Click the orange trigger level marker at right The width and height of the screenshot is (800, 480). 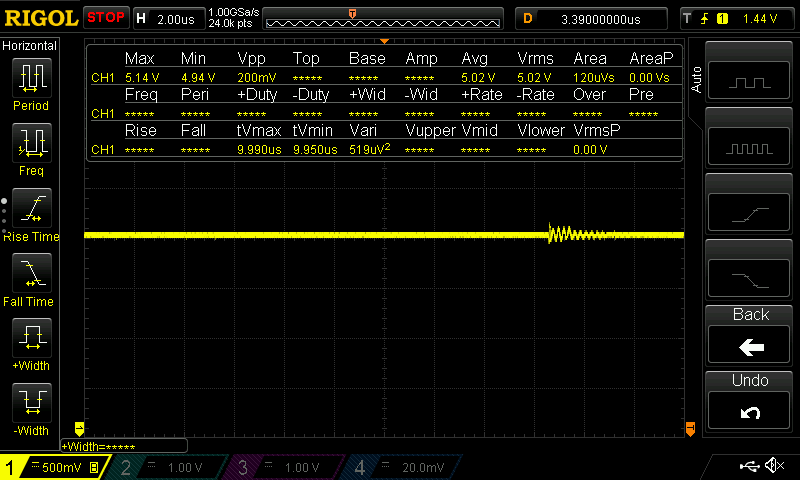point(690,428)
